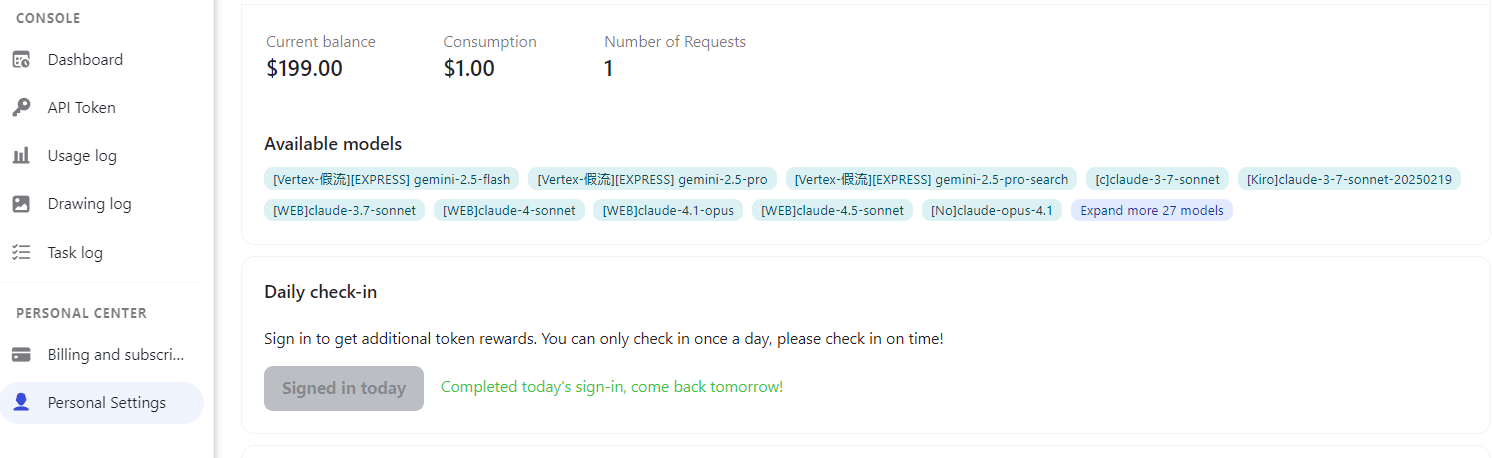Click the Dashboard sidebar icon
Image resolution: width=1492 pixels, height=458 pixels.
point(21,60)
